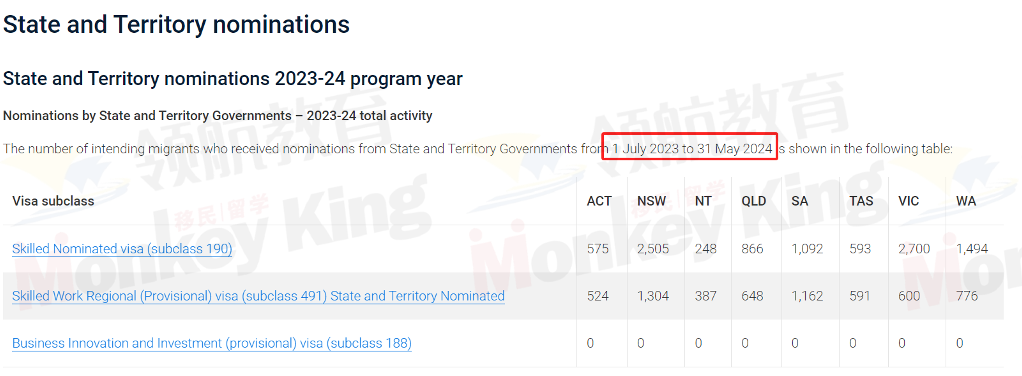Open the Business Innovation subclass 188 link
The height and width of the screenshot is (376, 1022).
tap(212, 343)
